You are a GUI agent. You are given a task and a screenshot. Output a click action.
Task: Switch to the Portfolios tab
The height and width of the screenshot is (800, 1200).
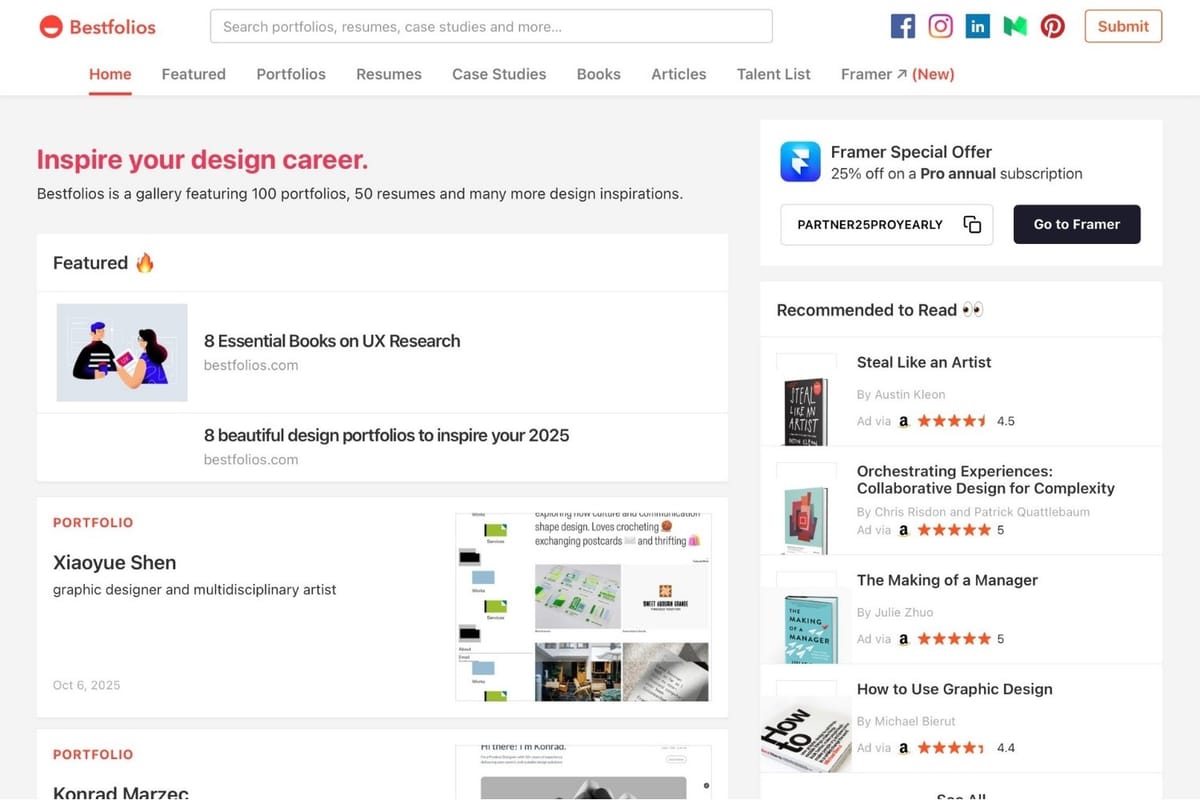point(291,74)
